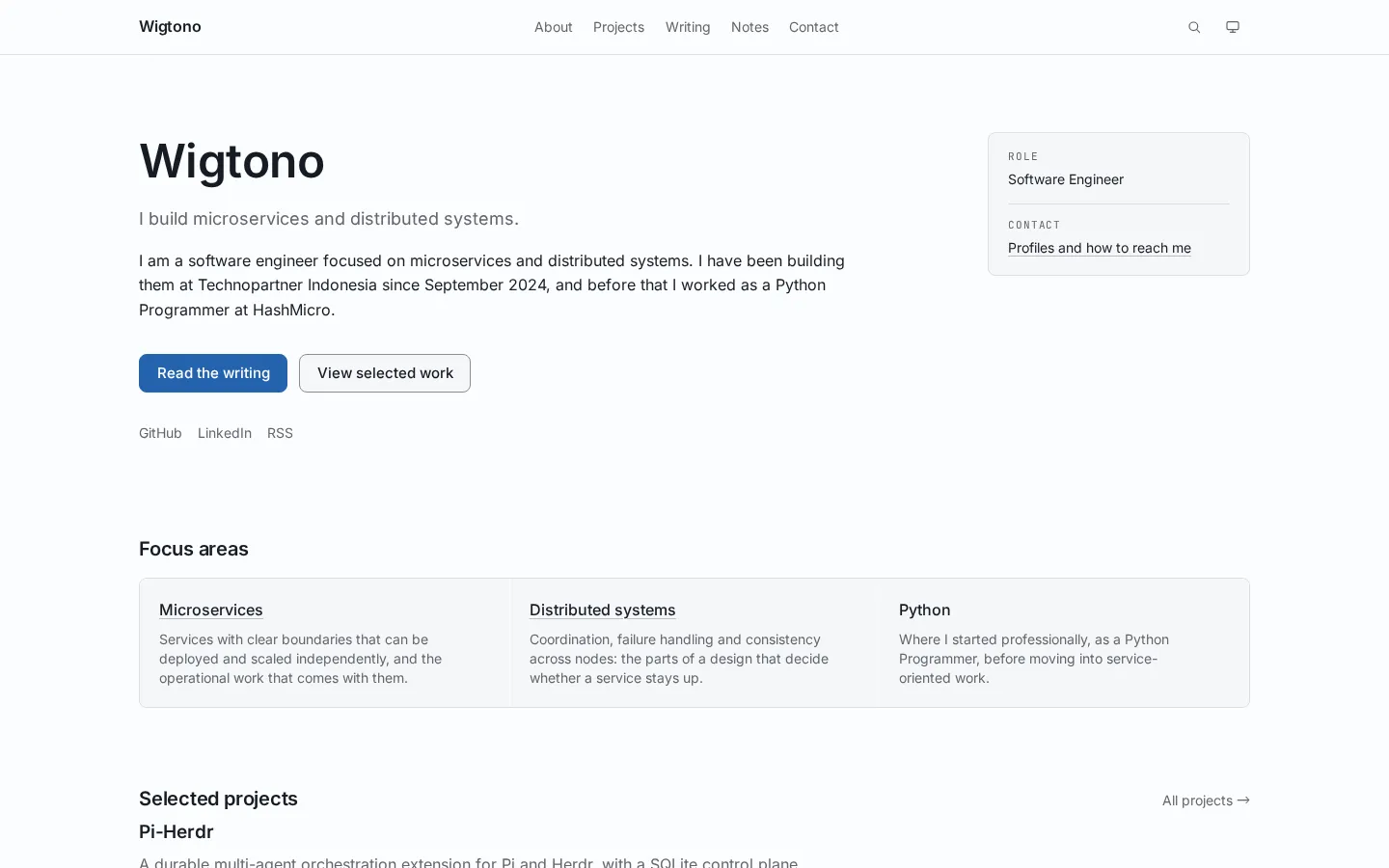
Task: Toggle the theme monitor icon
Action: (x=1233, y=27)
